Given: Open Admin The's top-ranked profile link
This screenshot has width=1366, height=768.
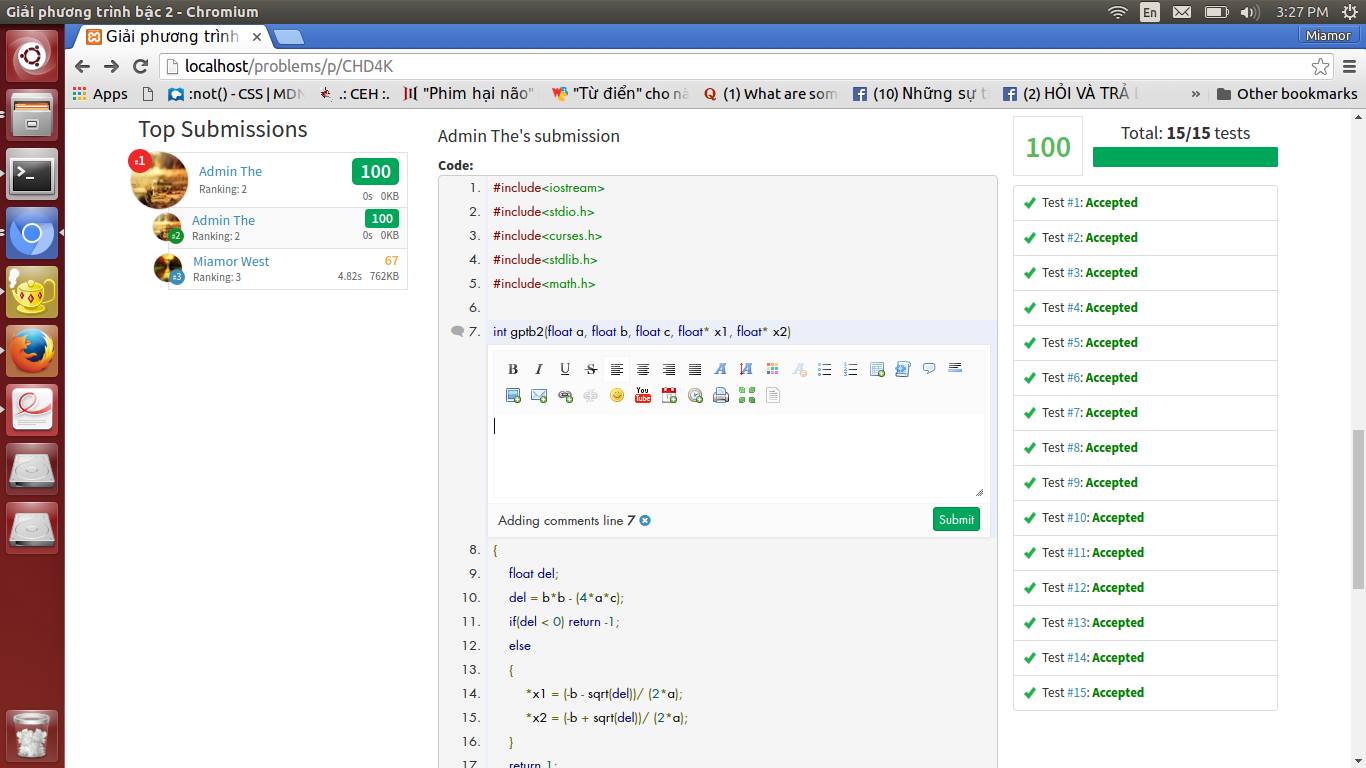Looking at the screenshot, I should coord(230,171).
